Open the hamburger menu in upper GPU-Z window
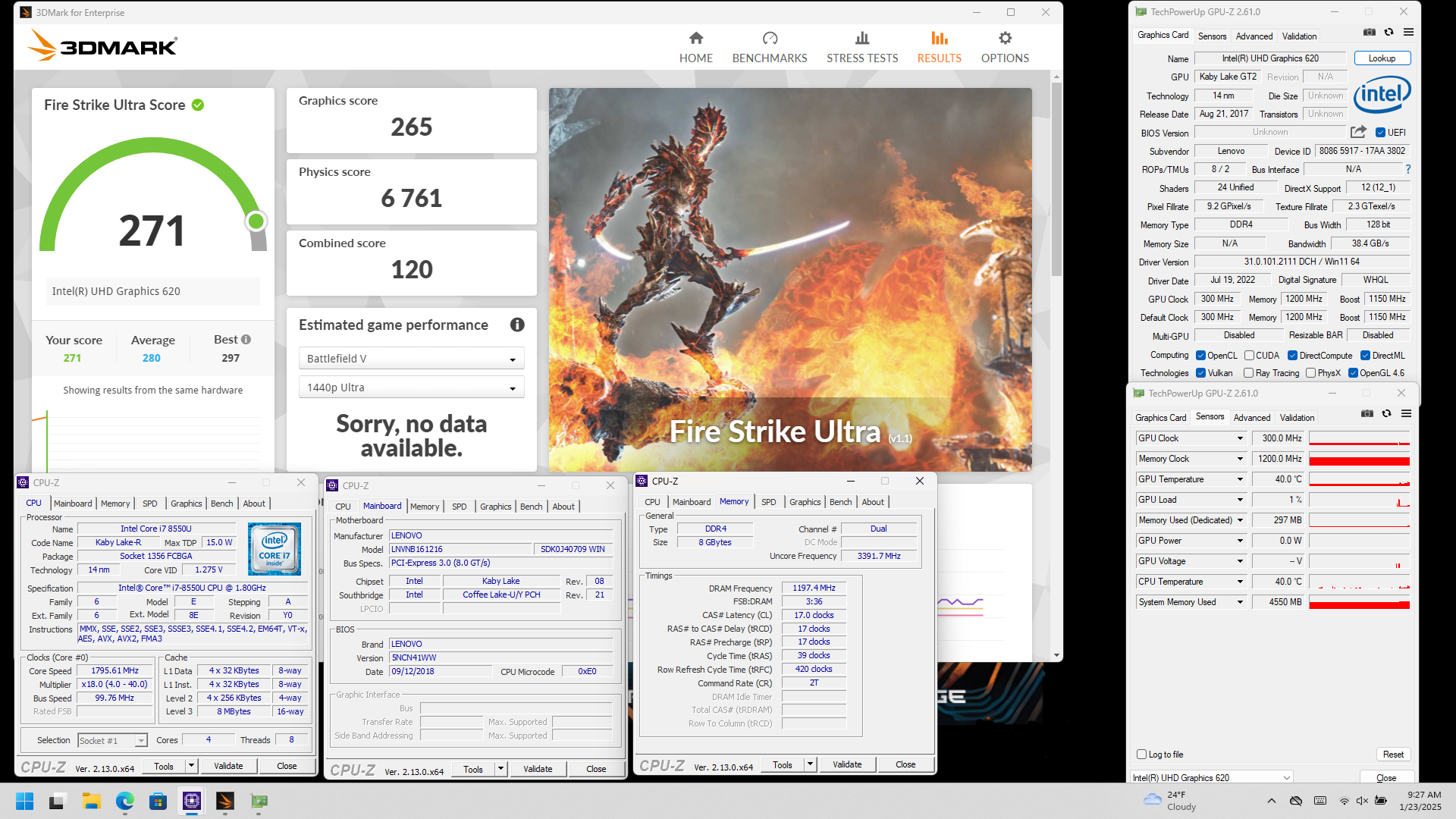This screenshot has width=1456, height=819. click(x=1408, y=33)
